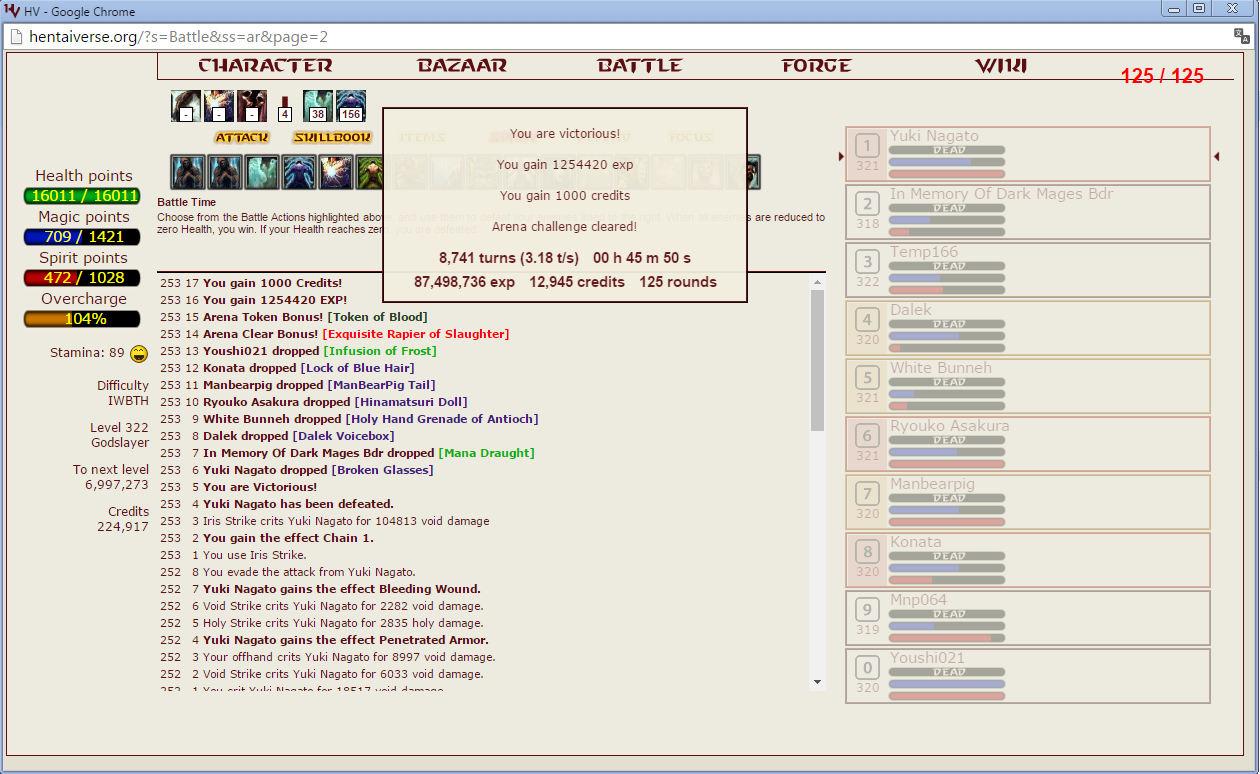1260x774 pixels.
Task: Click the "You gain 1254420 EXP!" log line
Action: [x=275, y=300]
